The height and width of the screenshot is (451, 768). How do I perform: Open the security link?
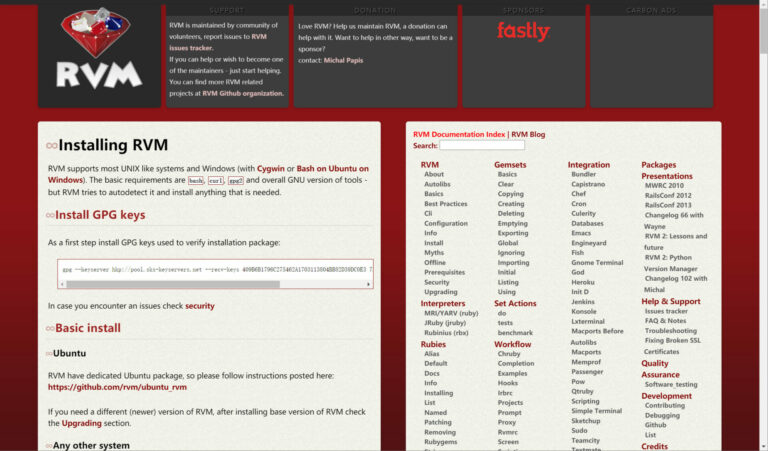200,306
